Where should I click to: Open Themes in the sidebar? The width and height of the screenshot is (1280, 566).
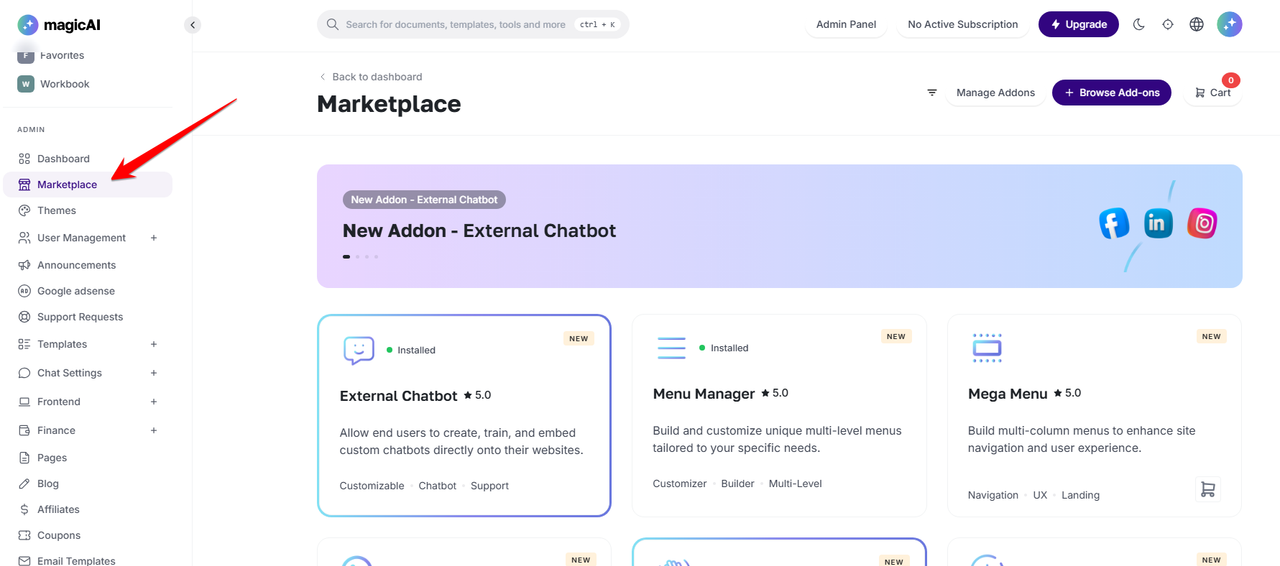[x=57, y=210]
